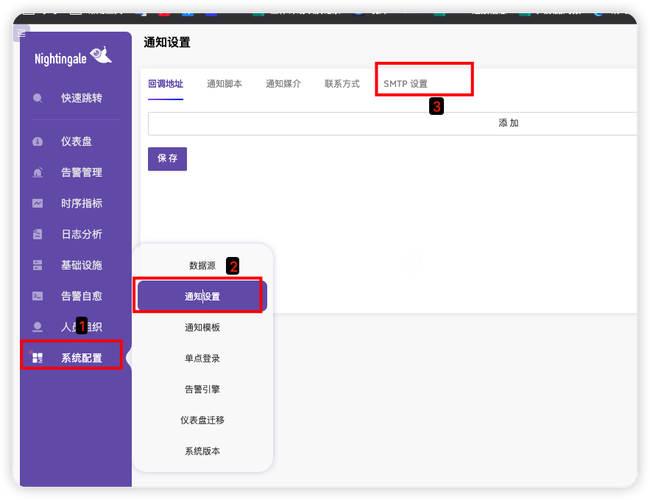The width and height of the screenshot is (650, 500).
Task: Select 单点登录 in the submenu
Action: pos(202,358)
